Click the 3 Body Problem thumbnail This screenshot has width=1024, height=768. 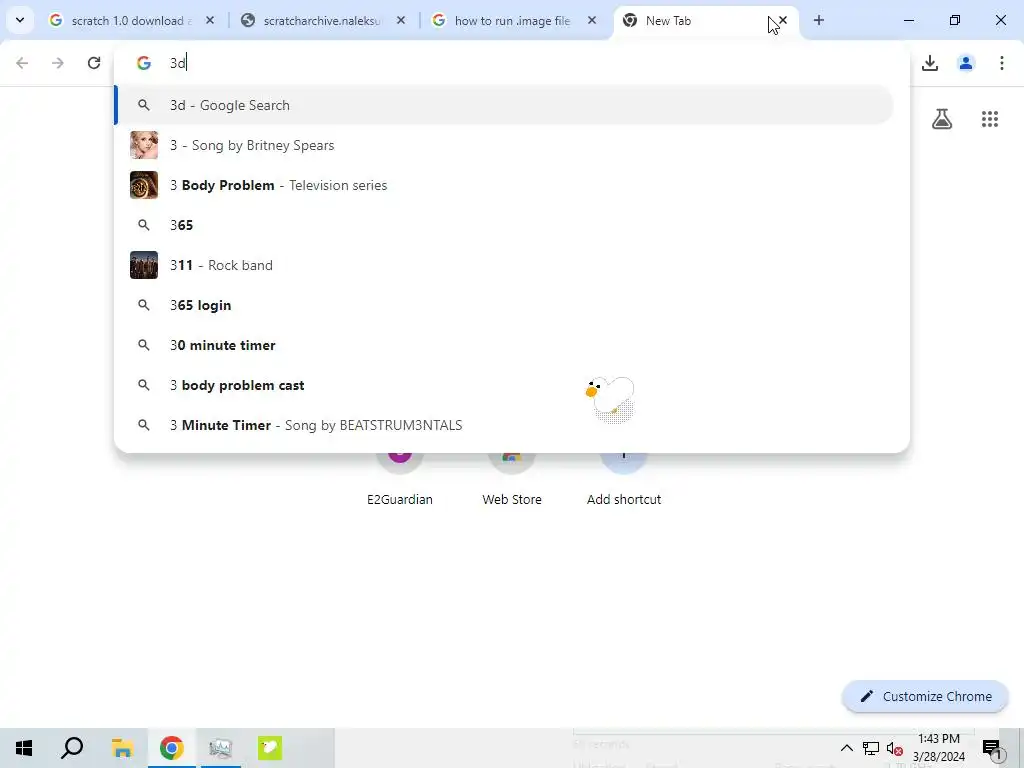(x=144, y=185)
